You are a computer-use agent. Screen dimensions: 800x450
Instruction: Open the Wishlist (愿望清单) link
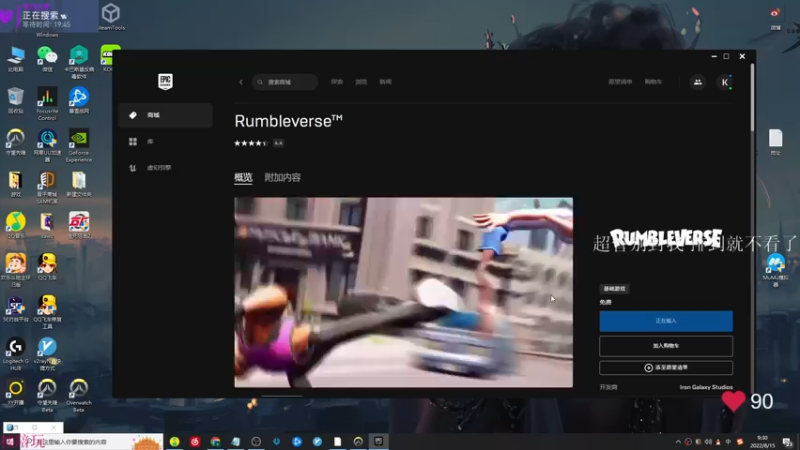(x=620, y=82)
